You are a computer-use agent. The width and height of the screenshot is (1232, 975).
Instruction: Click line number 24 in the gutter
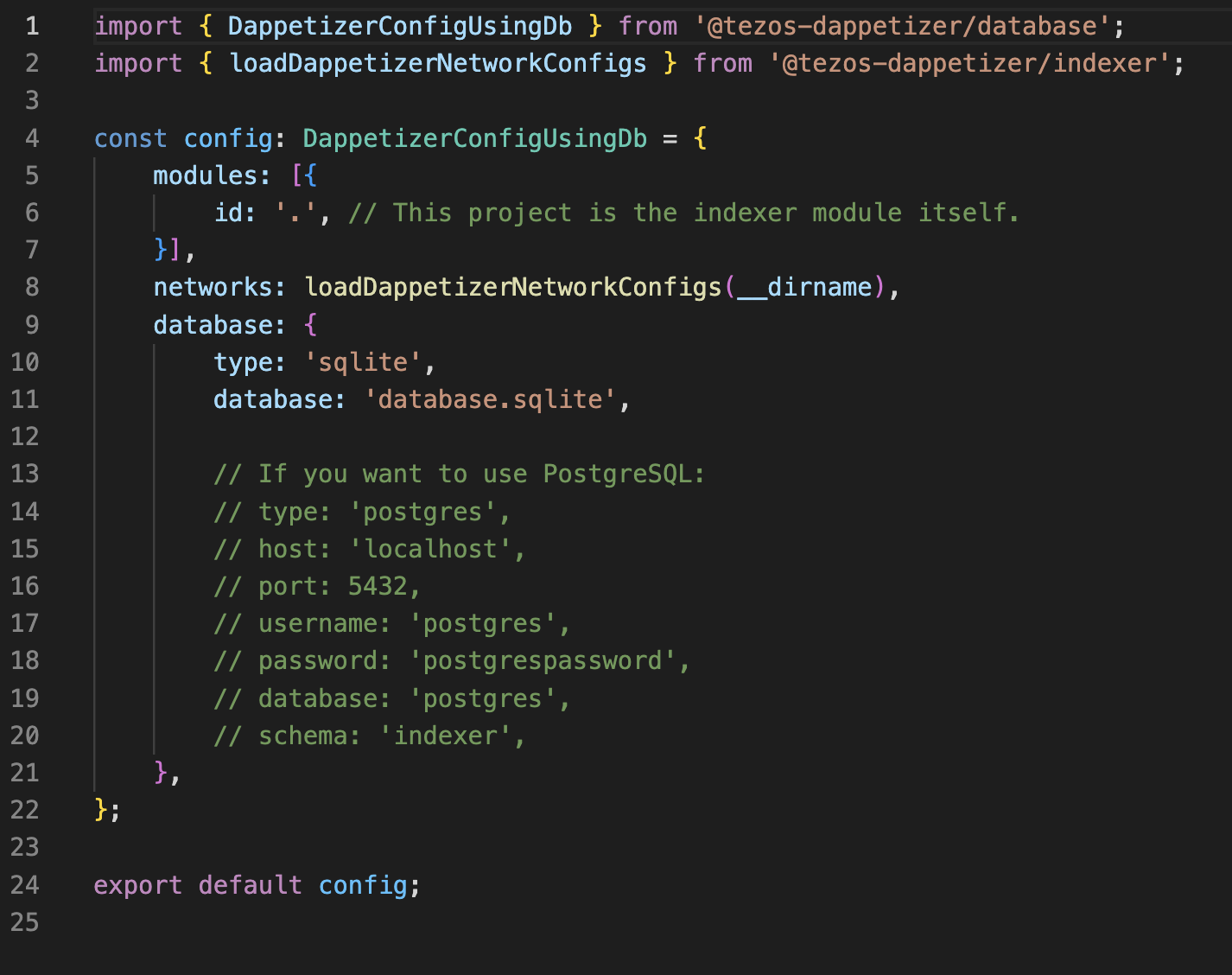coord(25,885)
